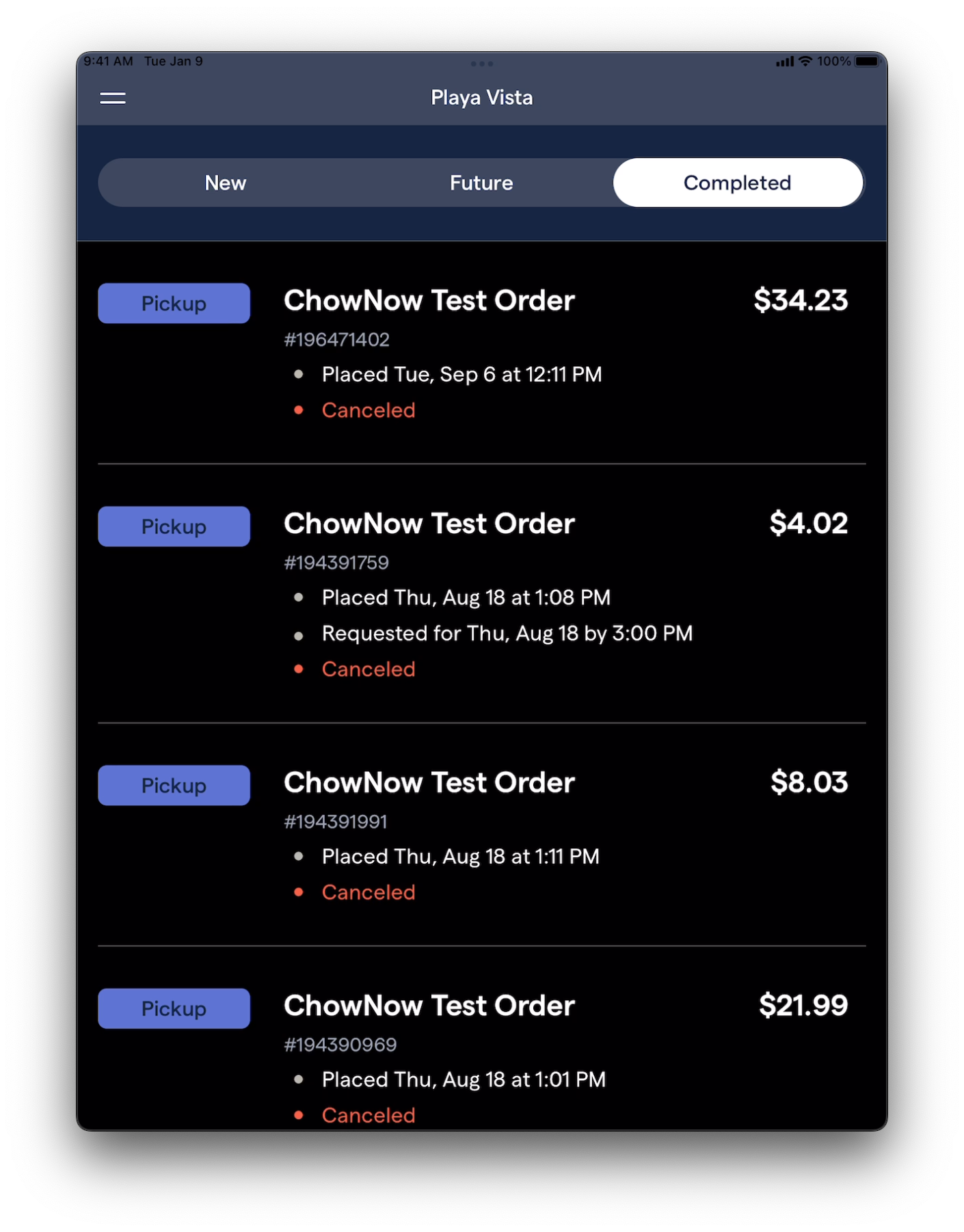Select the Completed tab
The height and width of the screenshot is (1232, 964).
pyautogui.click(x=737, y=183)
